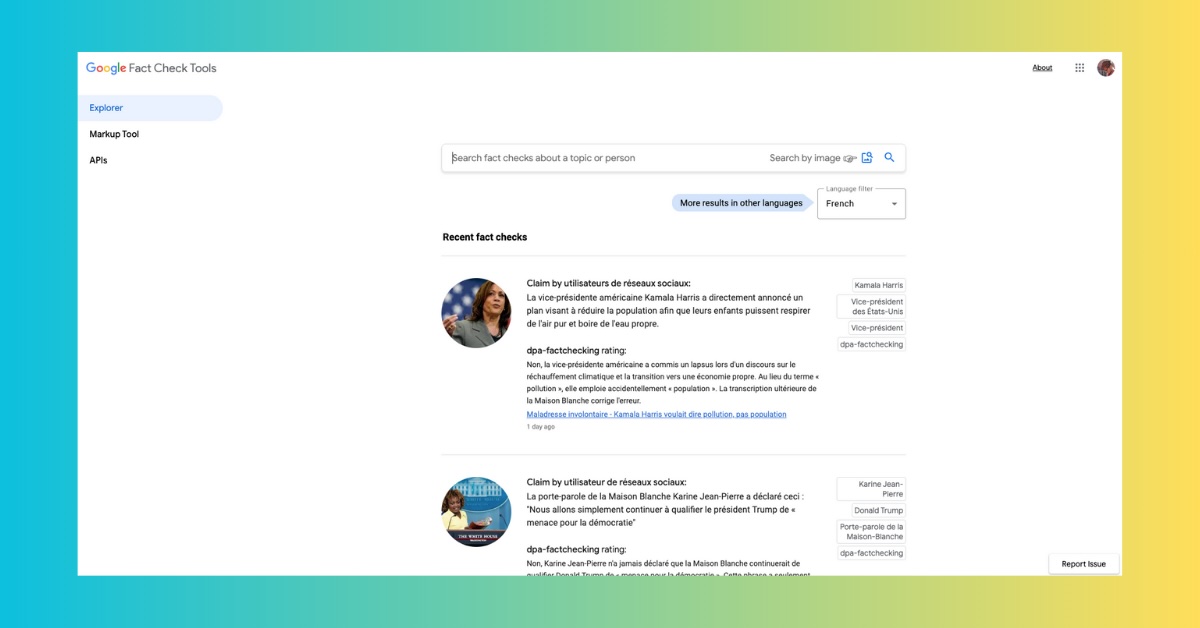Click the 1 day ago timestamp
This screenshot has width=1200, height=628.
541,427
